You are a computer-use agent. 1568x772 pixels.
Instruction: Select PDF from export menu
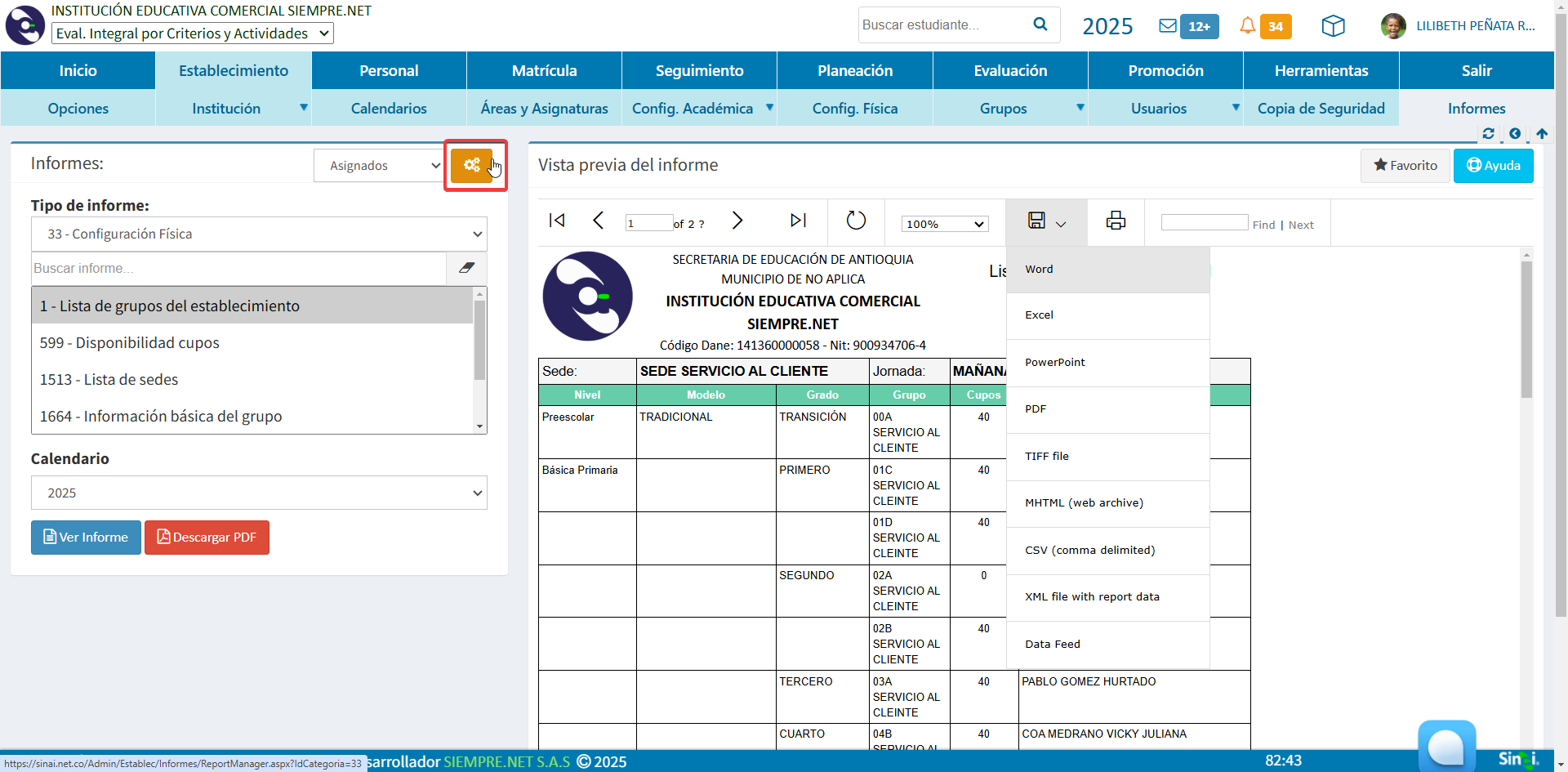pyautogui.click(x=1036, y=409)
